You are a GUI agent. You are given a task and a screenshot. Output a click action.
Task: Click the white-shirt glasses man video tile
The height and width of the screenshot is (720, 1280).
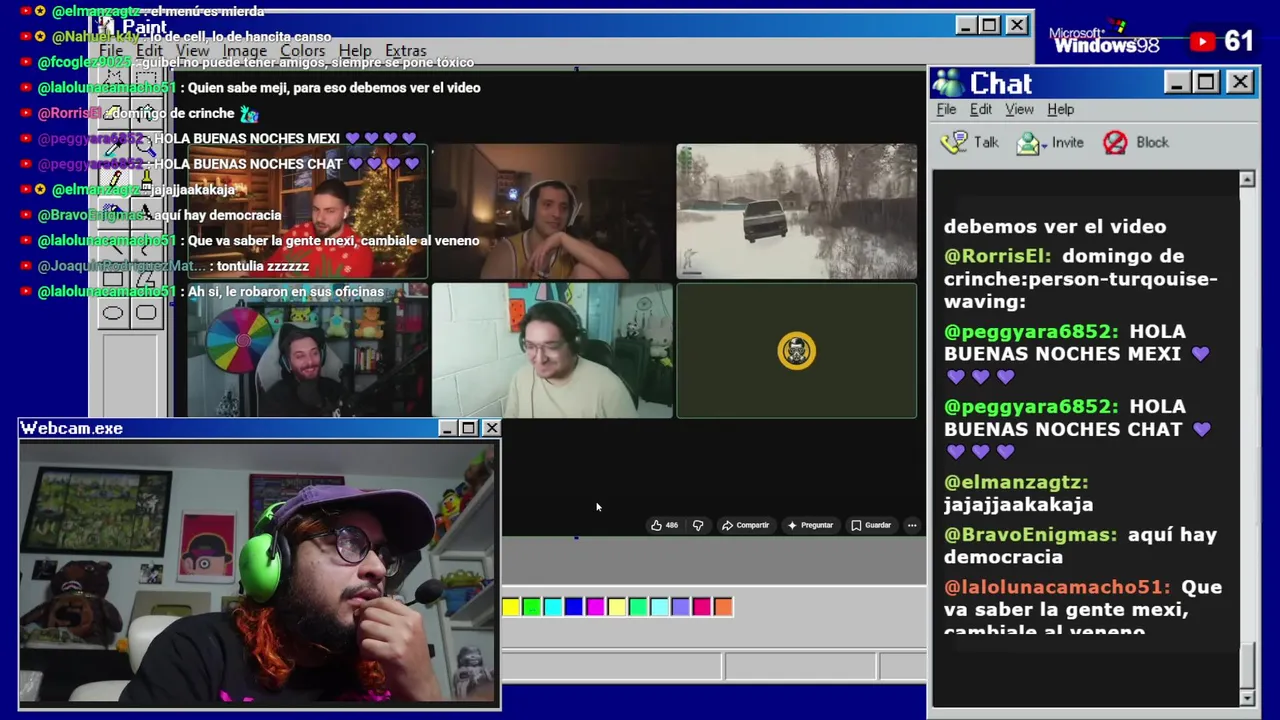(x=553, y=350)
